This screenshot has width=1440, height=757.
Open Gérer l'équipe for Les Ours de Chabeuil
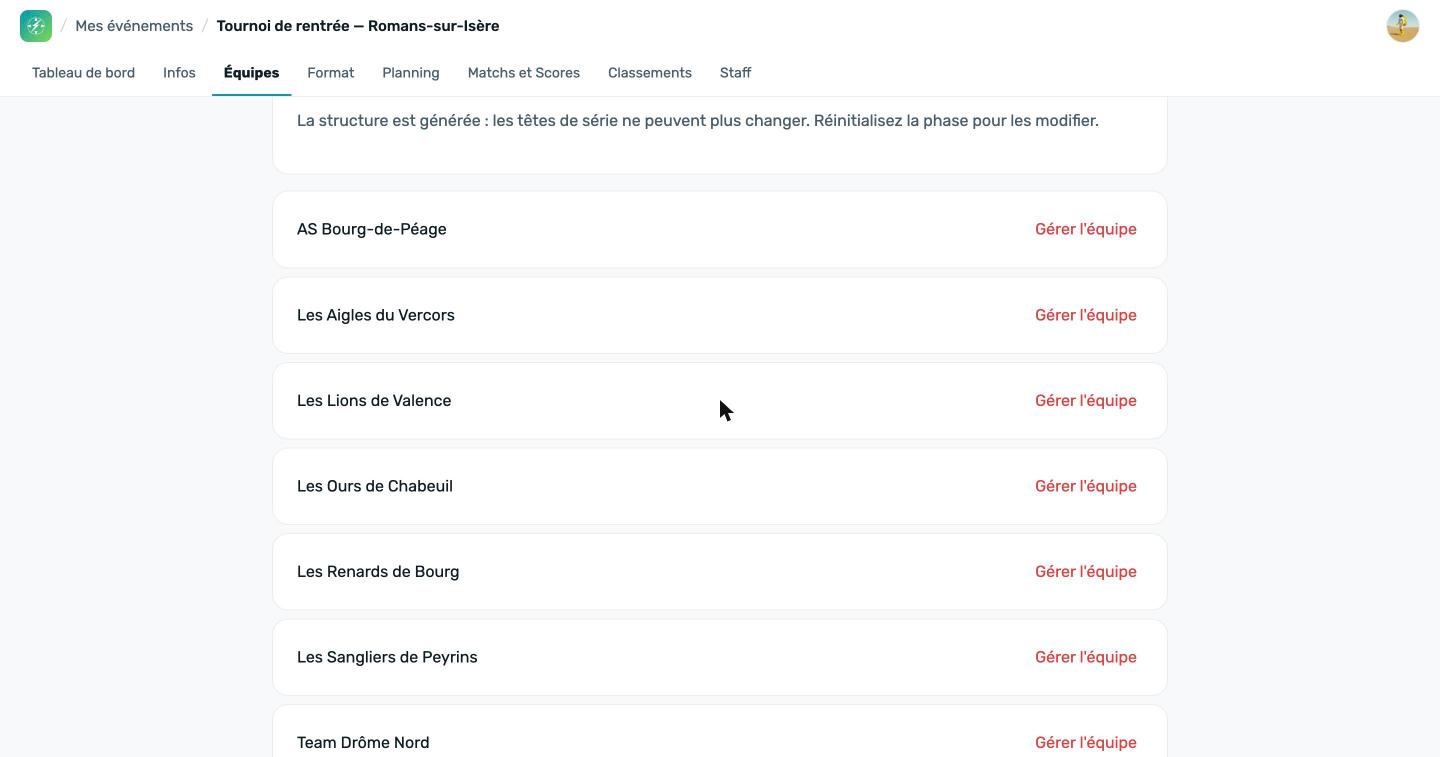tap(1086, 486)
